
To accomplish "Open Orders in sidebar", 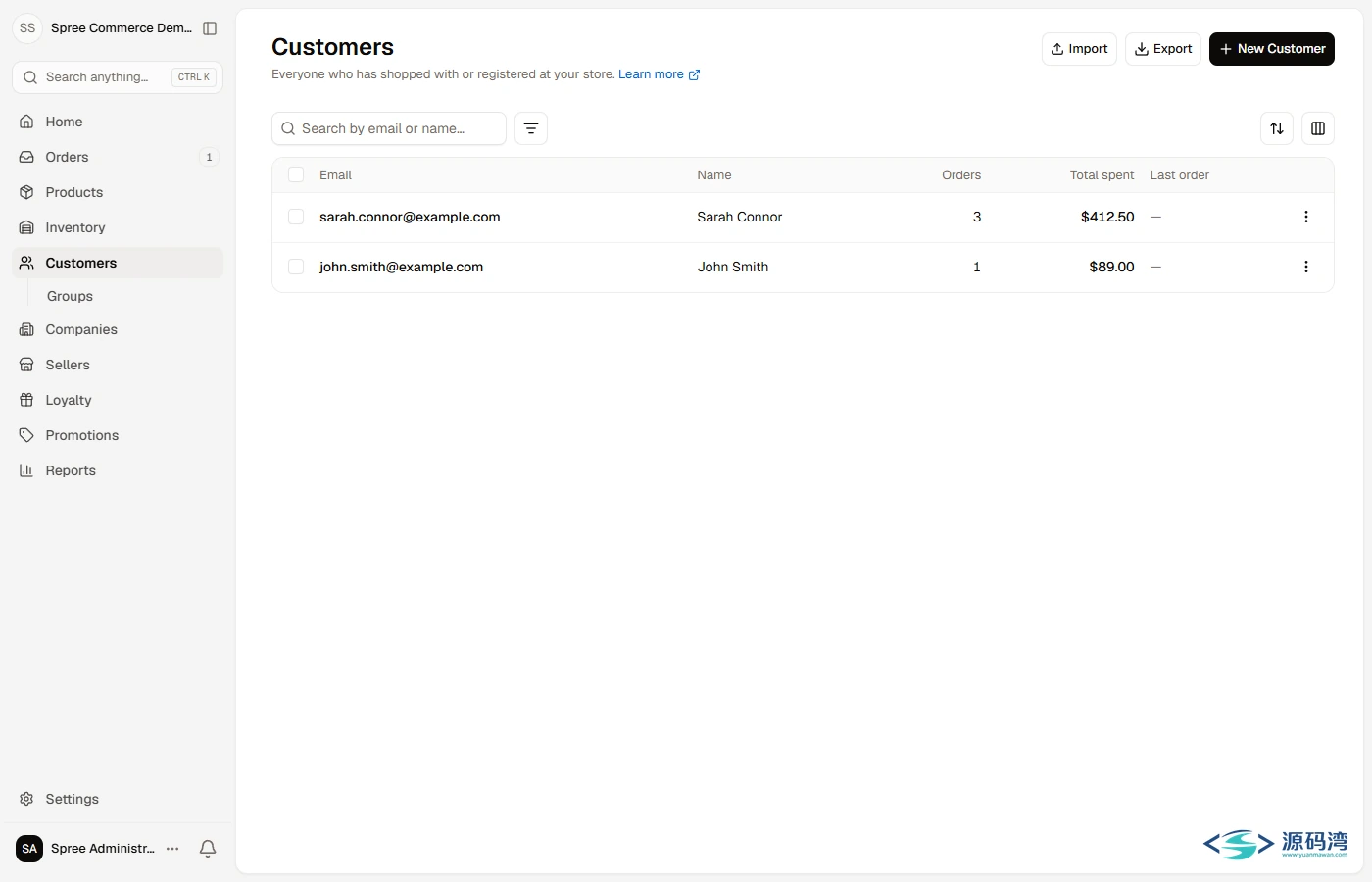I will 118,157.
